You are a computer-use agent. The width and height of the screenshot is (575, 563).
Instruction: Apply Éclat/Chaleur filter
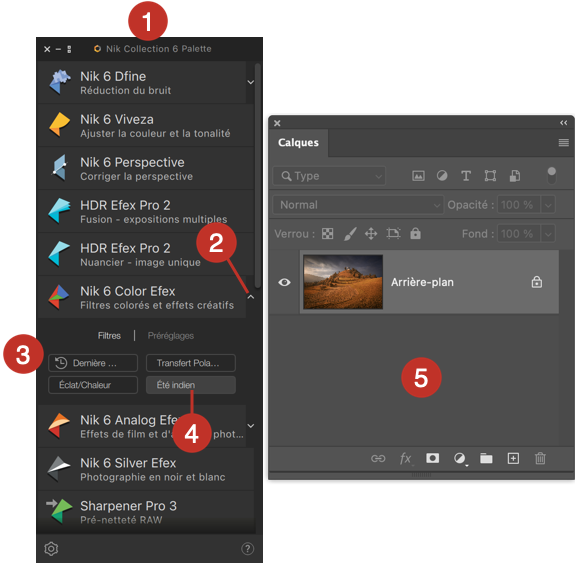pos(93,385)
